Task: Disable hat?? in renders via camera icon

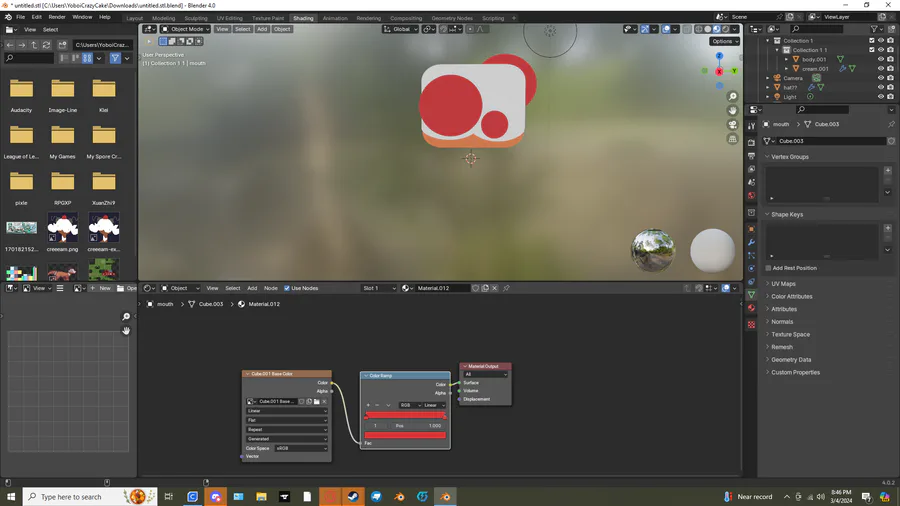Action: click(x=890, y=87)
